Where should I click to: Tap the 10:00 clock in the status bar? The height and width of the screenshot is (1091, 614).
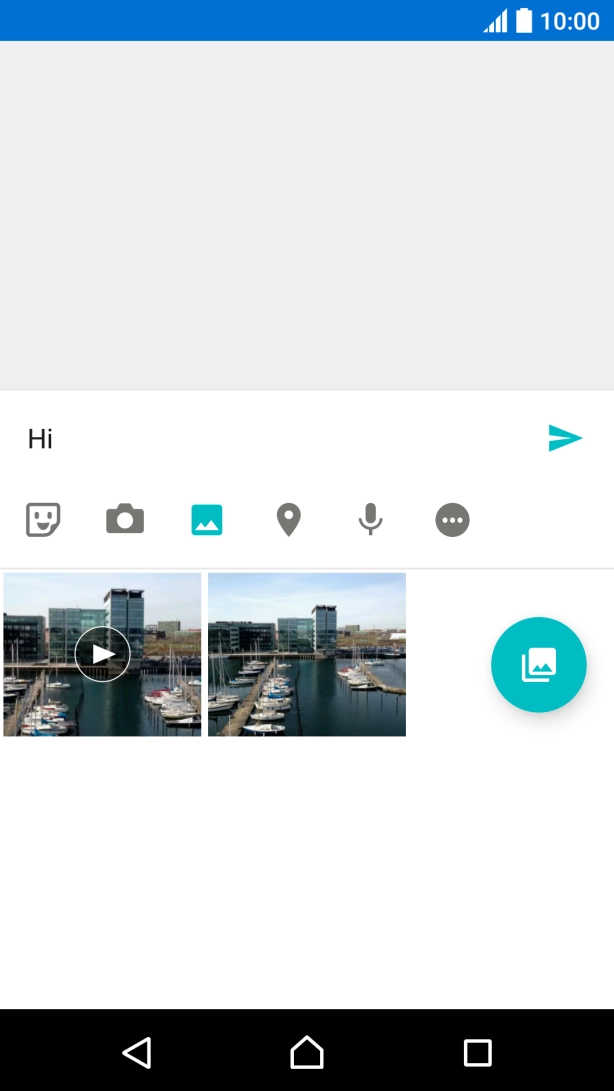569,21
